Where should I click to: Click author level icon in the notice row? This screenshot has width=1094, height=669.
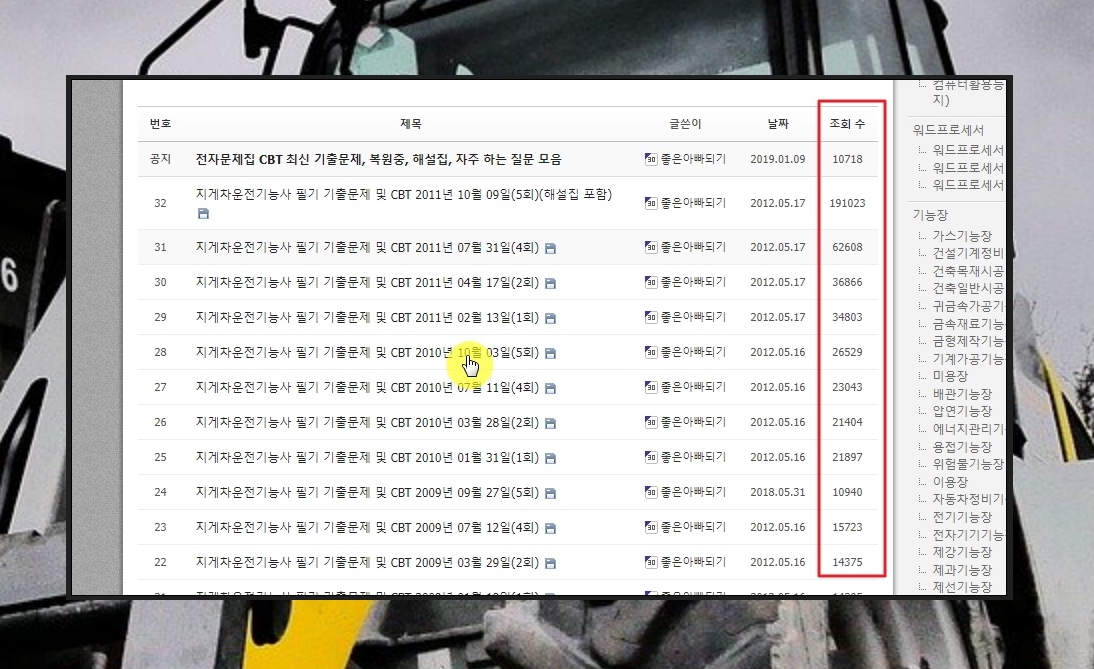point(651,159)
